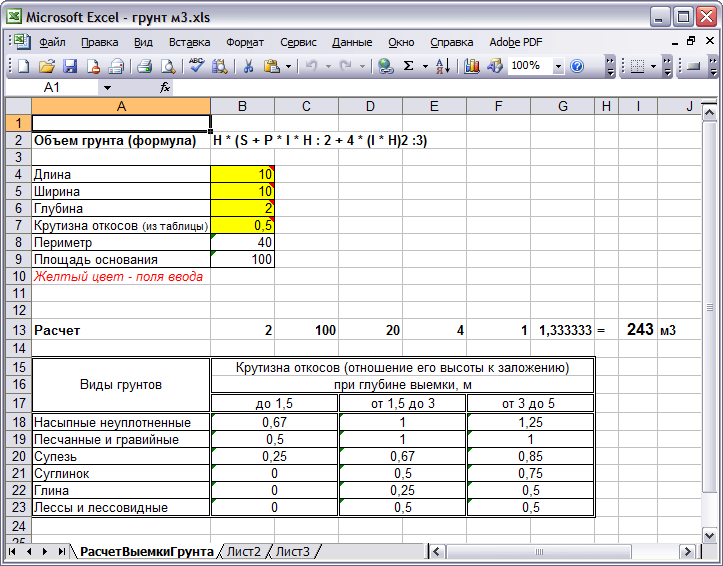Restore the inner workbook window
723x566 pixels.
coord(691,41)
